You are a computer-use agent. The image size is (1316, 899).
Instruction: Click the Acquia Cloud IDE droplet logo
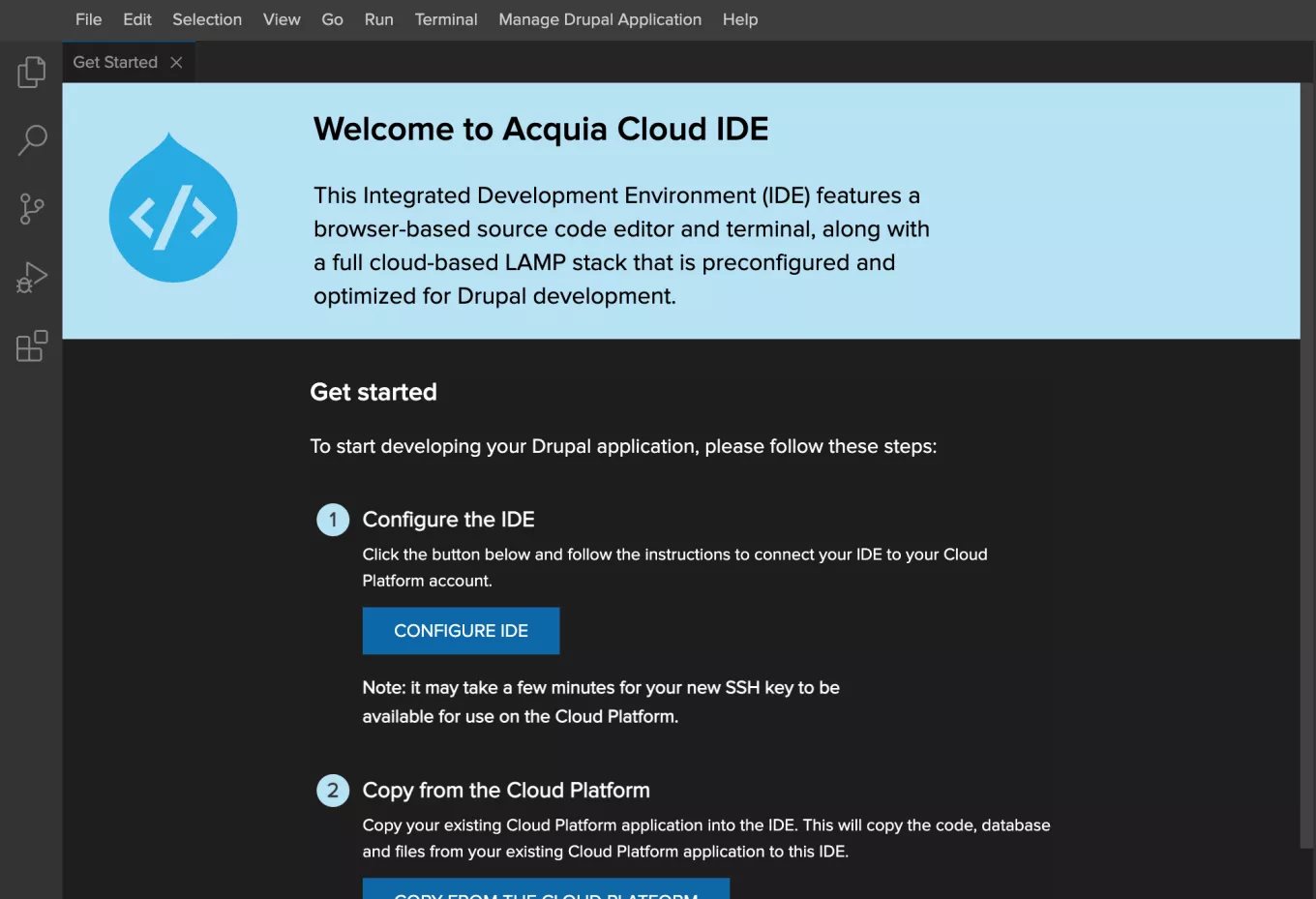(x=173, y=210)
